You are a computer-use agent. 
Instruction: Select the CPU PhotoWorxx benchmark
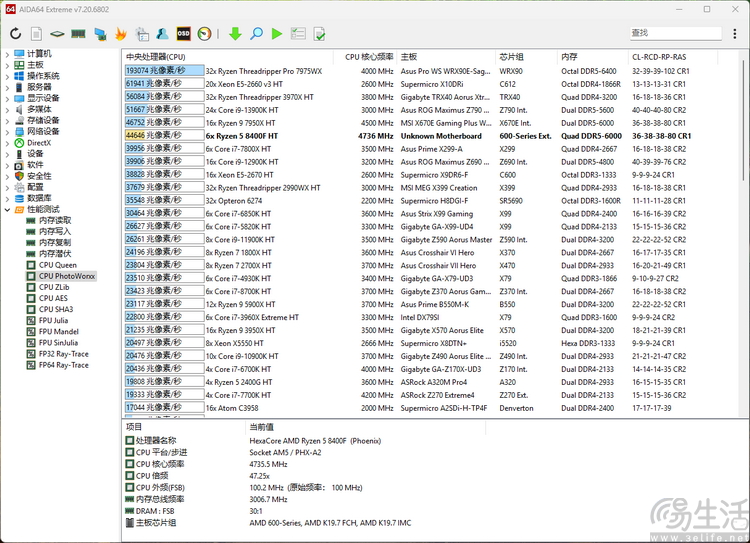click(x=67, y=276)
